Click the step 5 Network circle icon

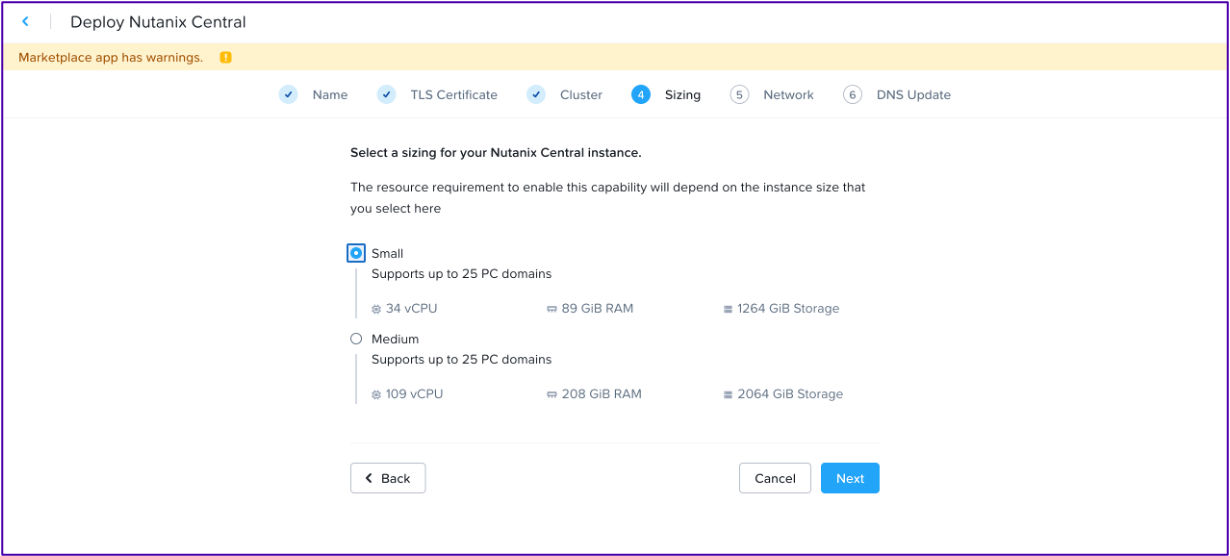tap(739, 95)
